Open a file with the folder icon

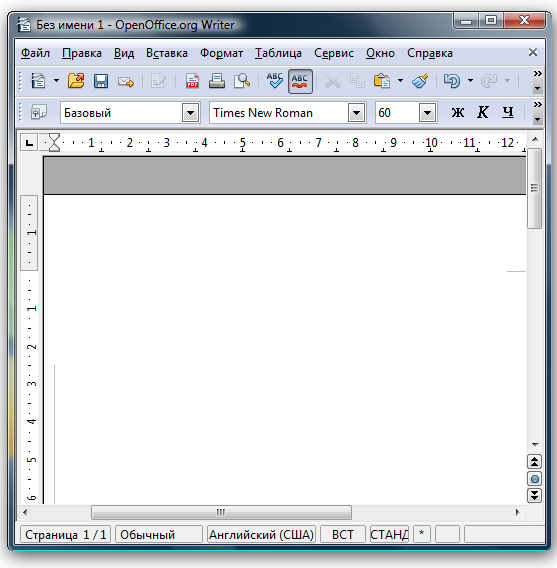coord(76,80)
